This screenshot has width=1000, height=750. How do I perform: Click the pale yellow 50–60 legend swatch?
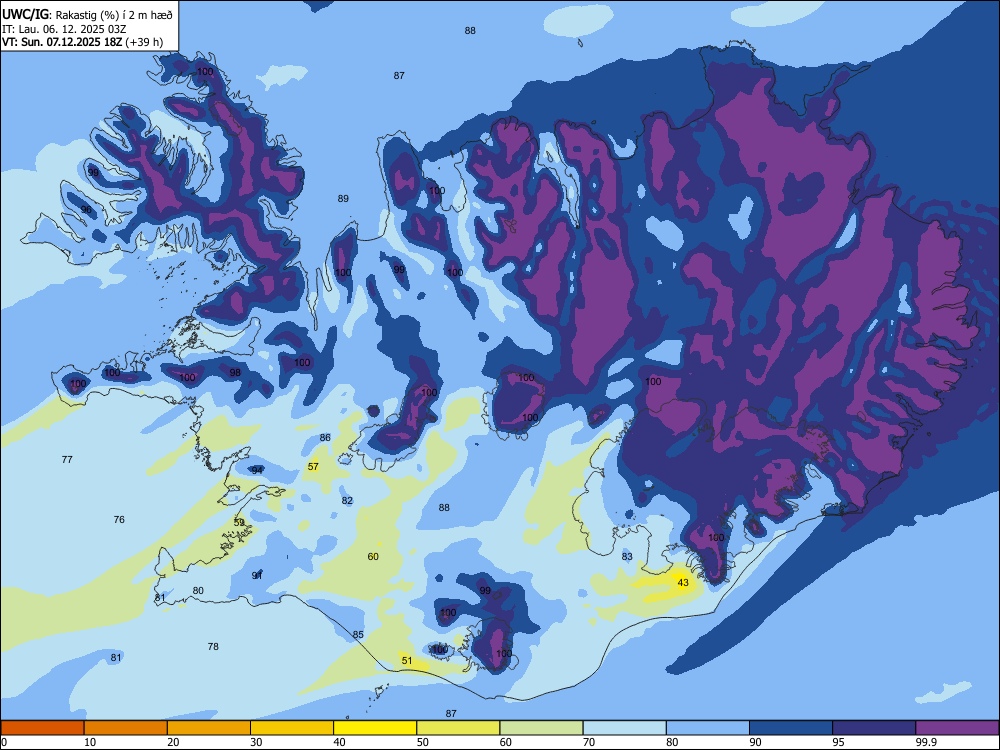tap(458, 728)
